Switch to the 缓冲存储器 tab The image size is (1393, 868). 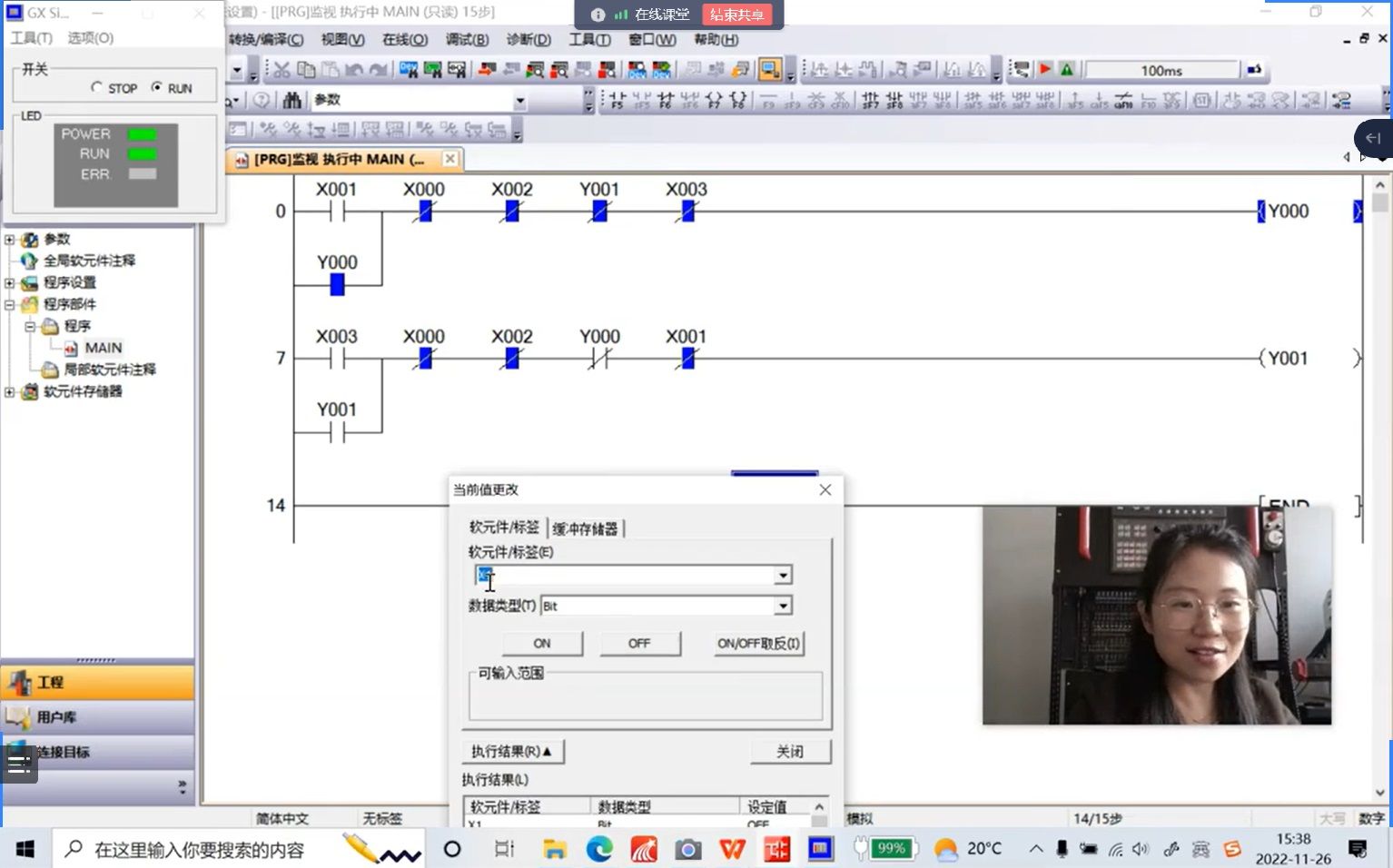(586, 528)
